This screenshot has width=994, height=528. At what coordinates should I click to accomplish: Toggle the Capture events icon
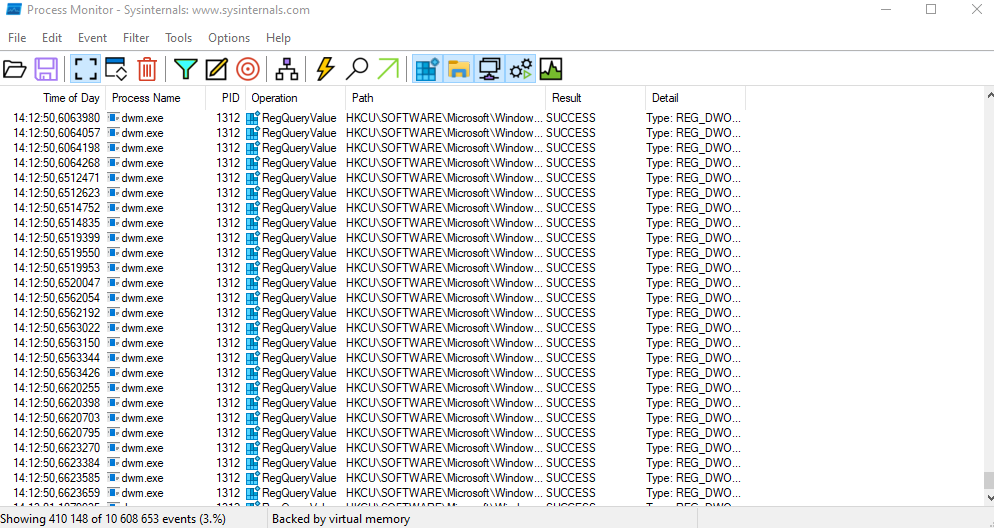(x=86, y=68)
